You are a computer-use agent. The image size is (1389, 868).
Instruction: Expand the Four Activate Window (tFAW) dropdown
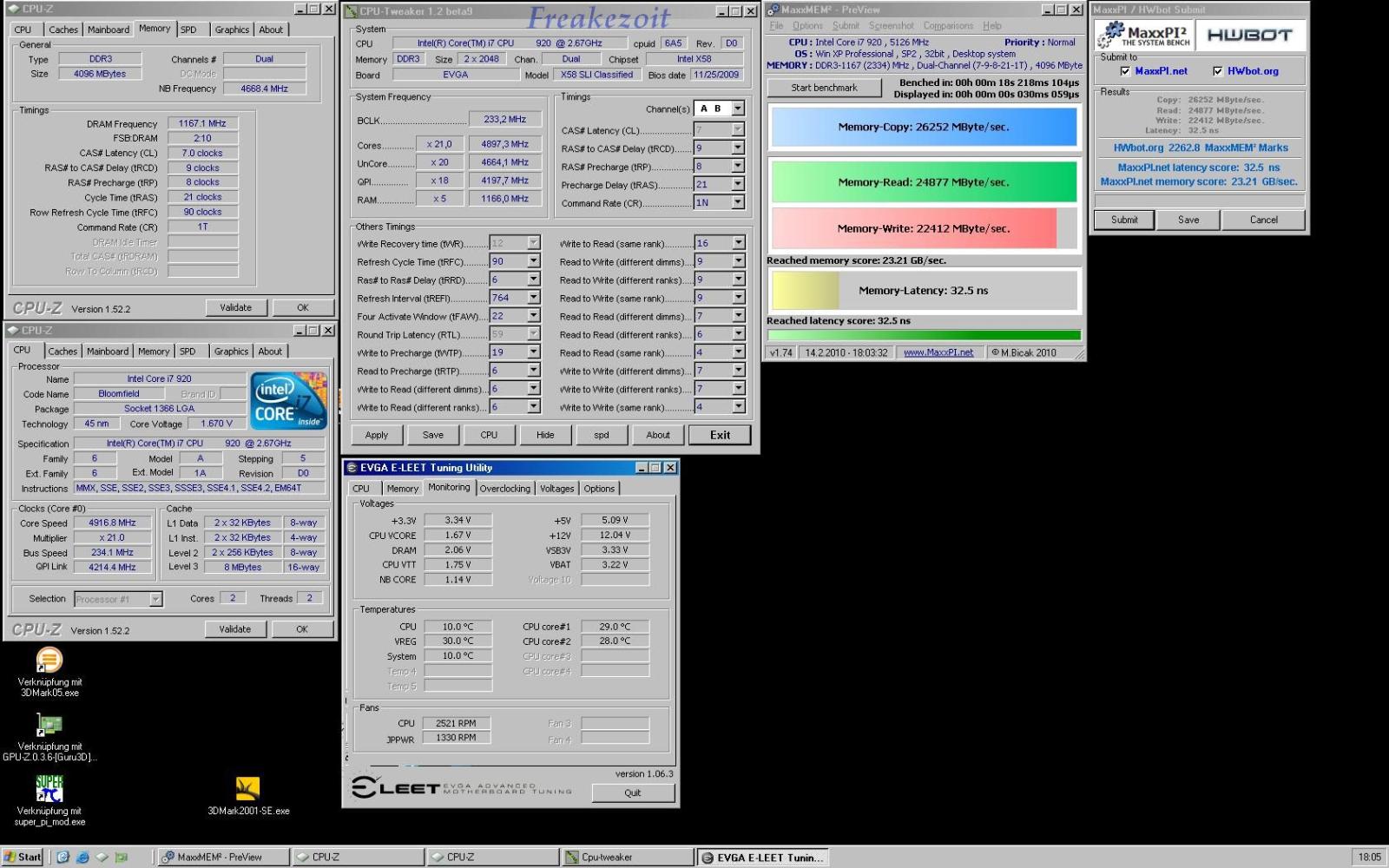pos(534,316)
